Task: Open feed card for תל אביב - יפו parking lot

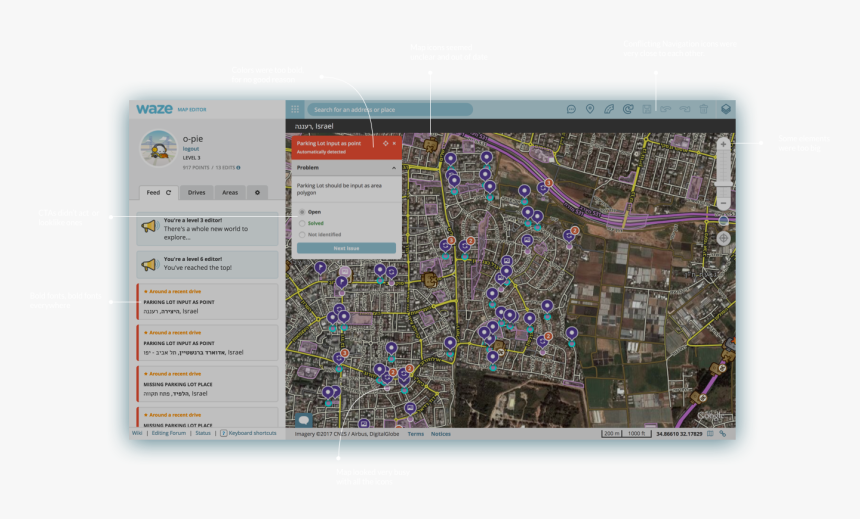Action: pos(207,342)
